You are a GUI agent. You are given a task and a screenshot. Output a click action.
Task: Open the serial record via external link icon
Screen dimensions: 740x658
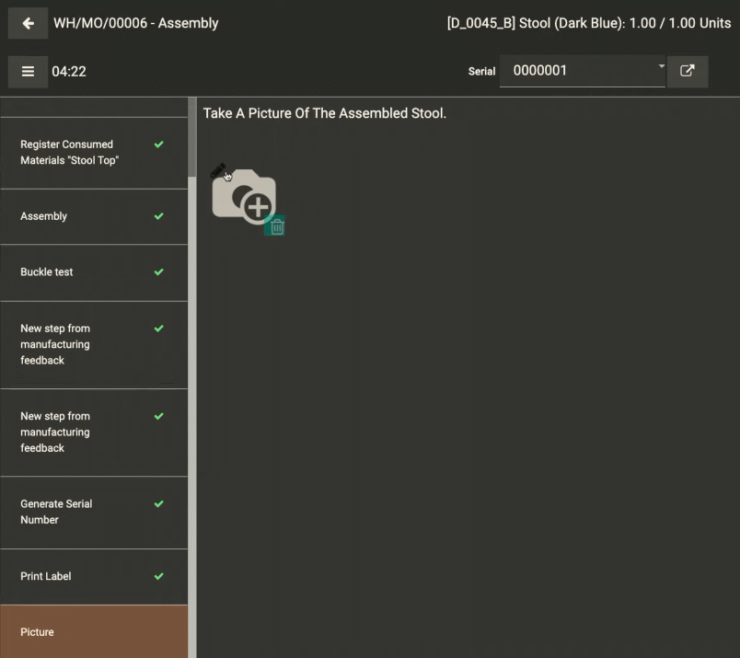[687, 71]
